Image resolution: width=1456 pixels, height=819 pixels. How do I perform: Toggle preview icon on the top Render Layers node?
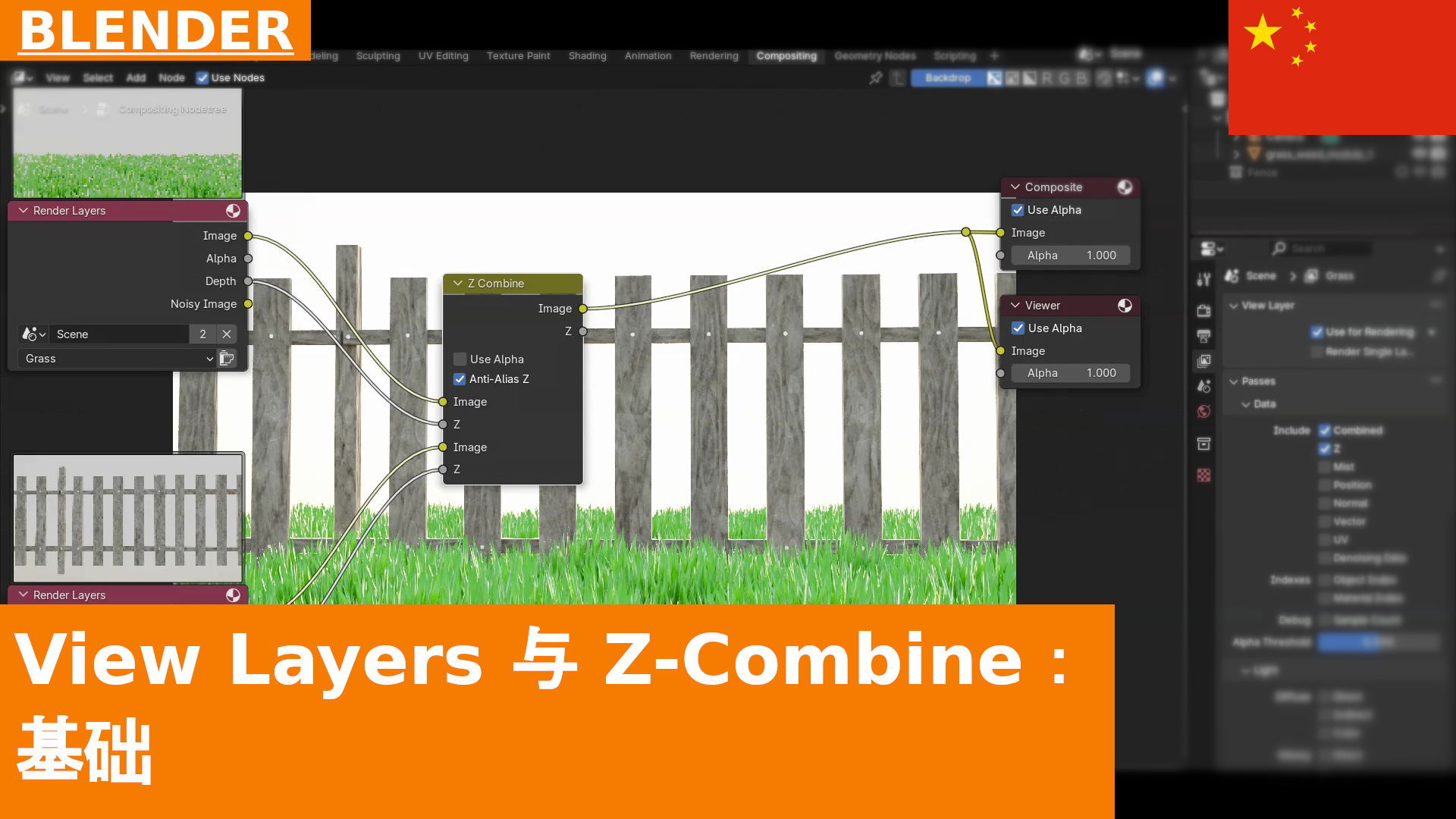[x=233, y=211]
